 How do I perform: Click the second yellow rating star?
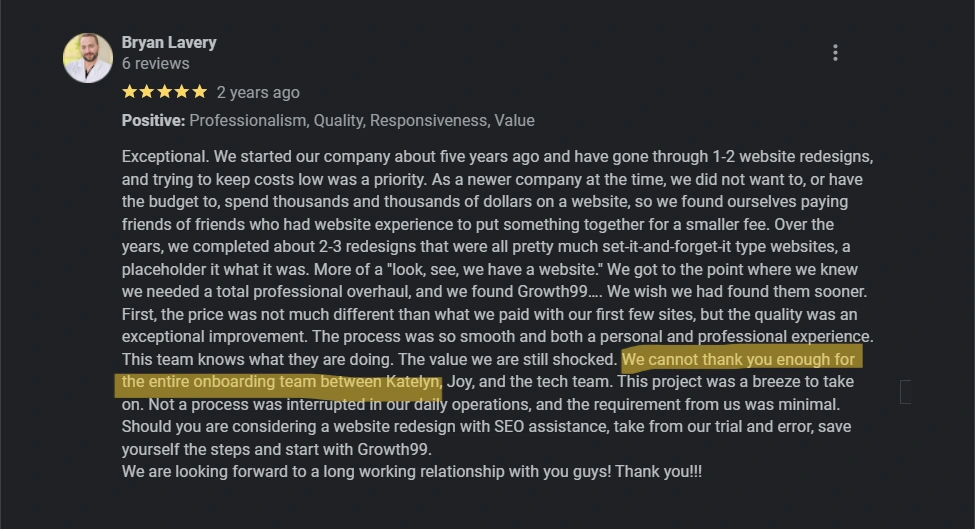pyautogui.click(x=147, y=92)
